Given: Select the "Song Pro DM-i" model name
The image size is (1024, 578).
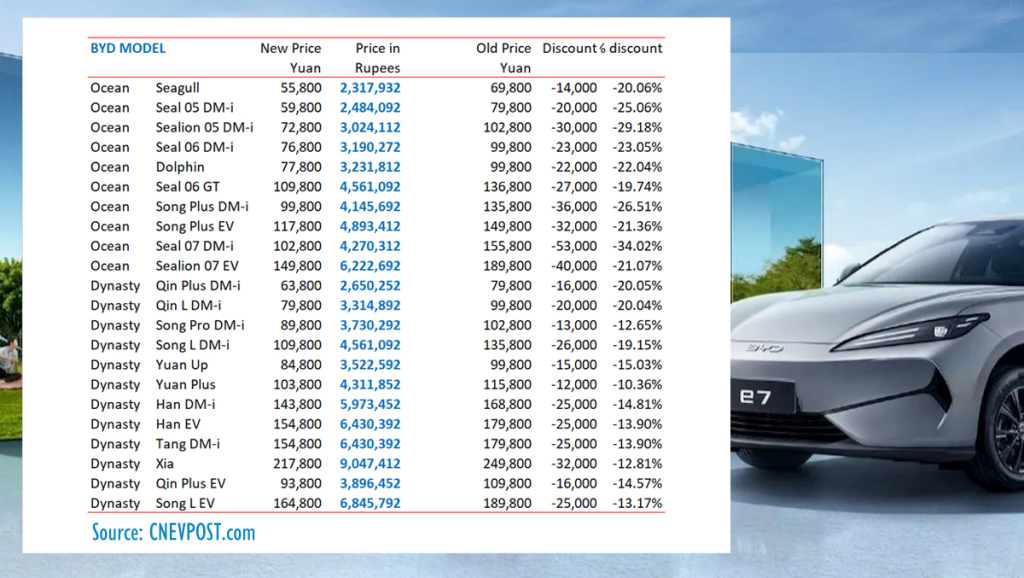Looking at the screenshot, I should [x=200, y=325].
